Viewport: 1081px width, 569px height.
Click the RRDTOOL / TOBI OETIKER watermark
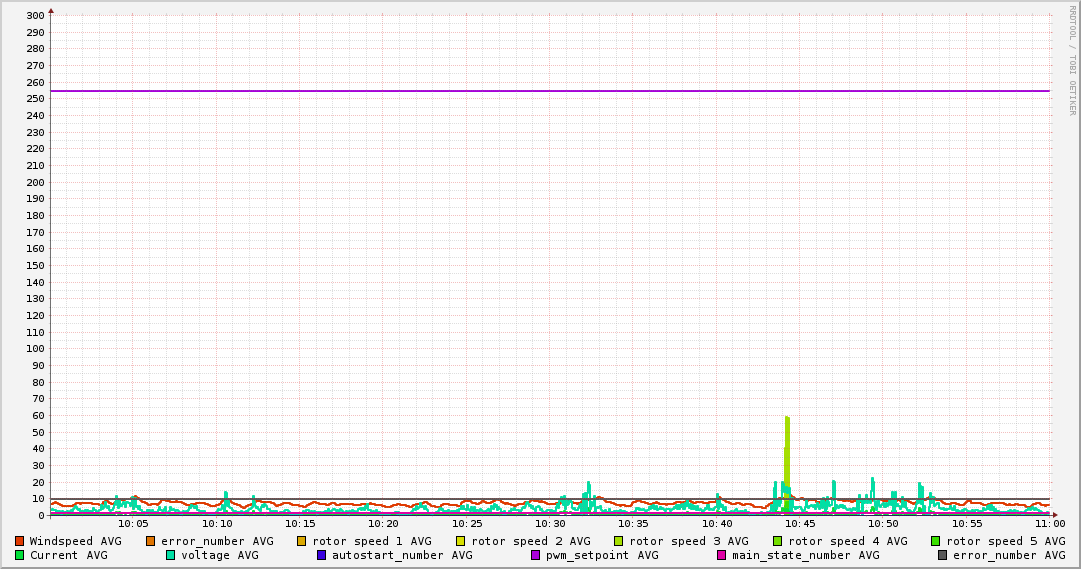[x=1072, y=60]
